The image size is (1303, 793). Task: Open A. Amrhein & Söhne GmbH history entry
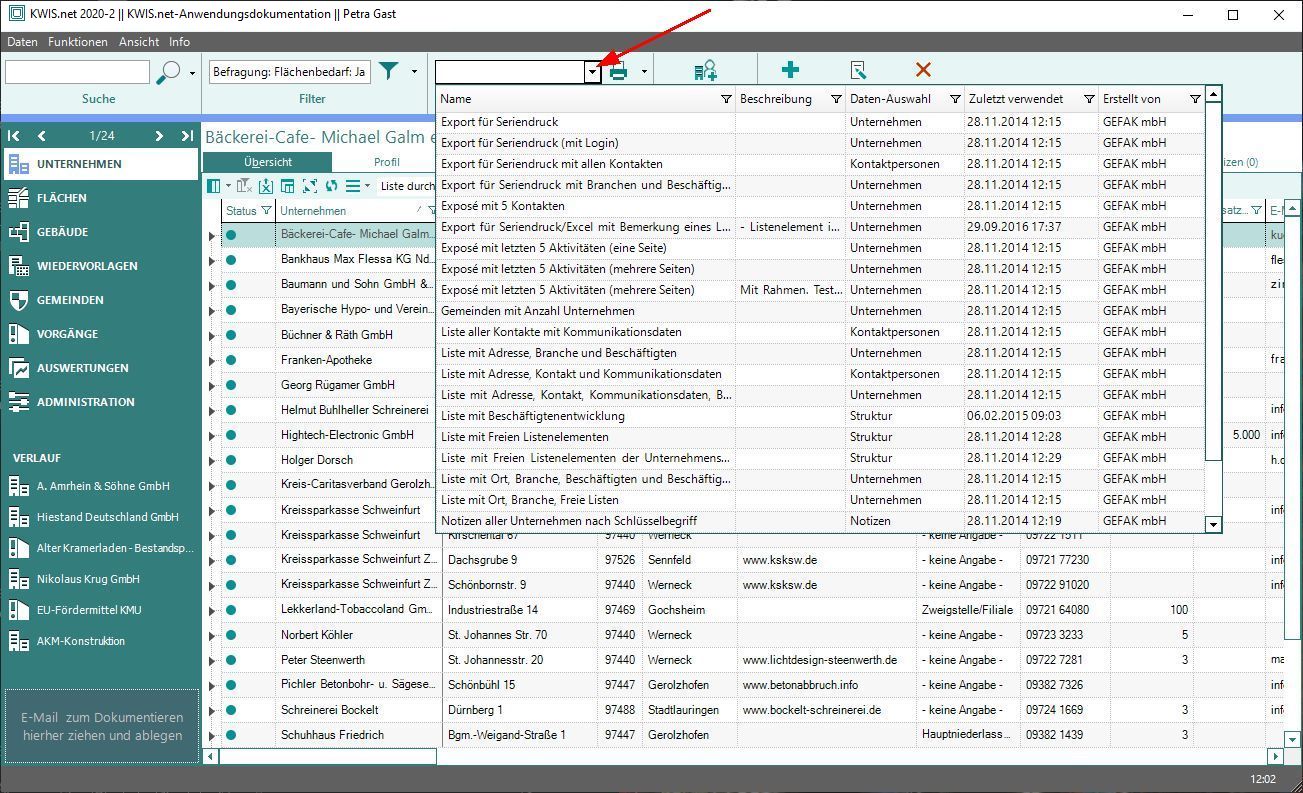click(100, 486)
